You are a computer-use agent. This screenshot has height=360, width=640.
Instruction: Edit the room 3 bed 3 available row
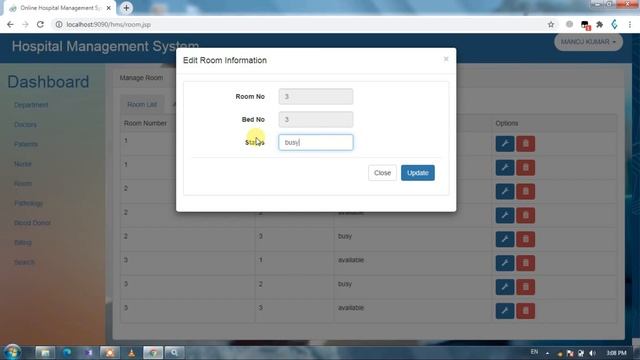(504, 311)
